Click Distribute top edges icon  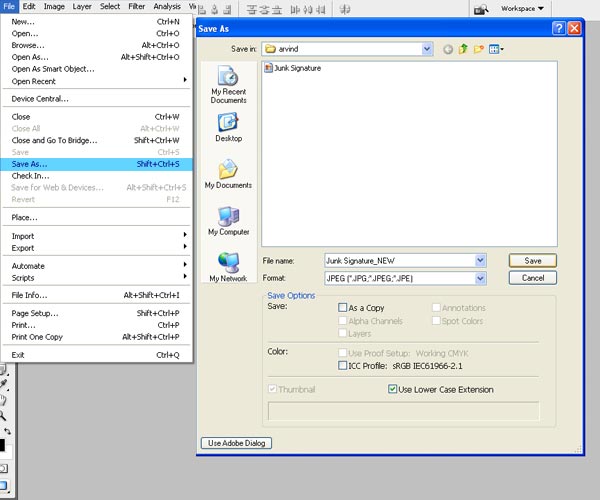251,10
